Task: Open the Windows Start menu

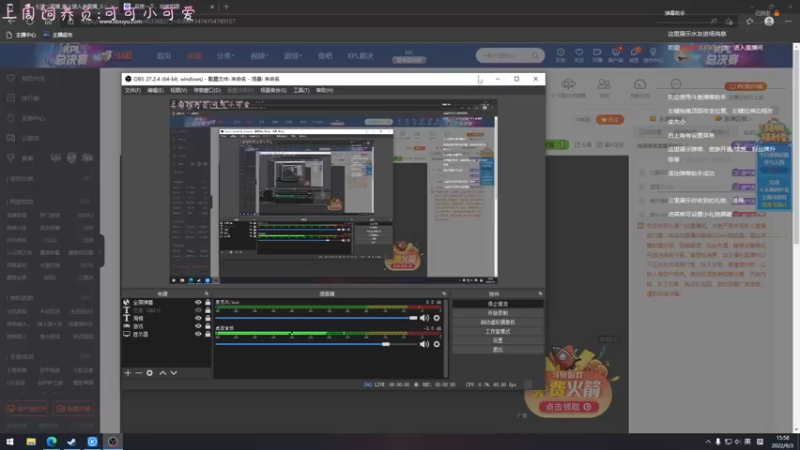Action: 10,441
